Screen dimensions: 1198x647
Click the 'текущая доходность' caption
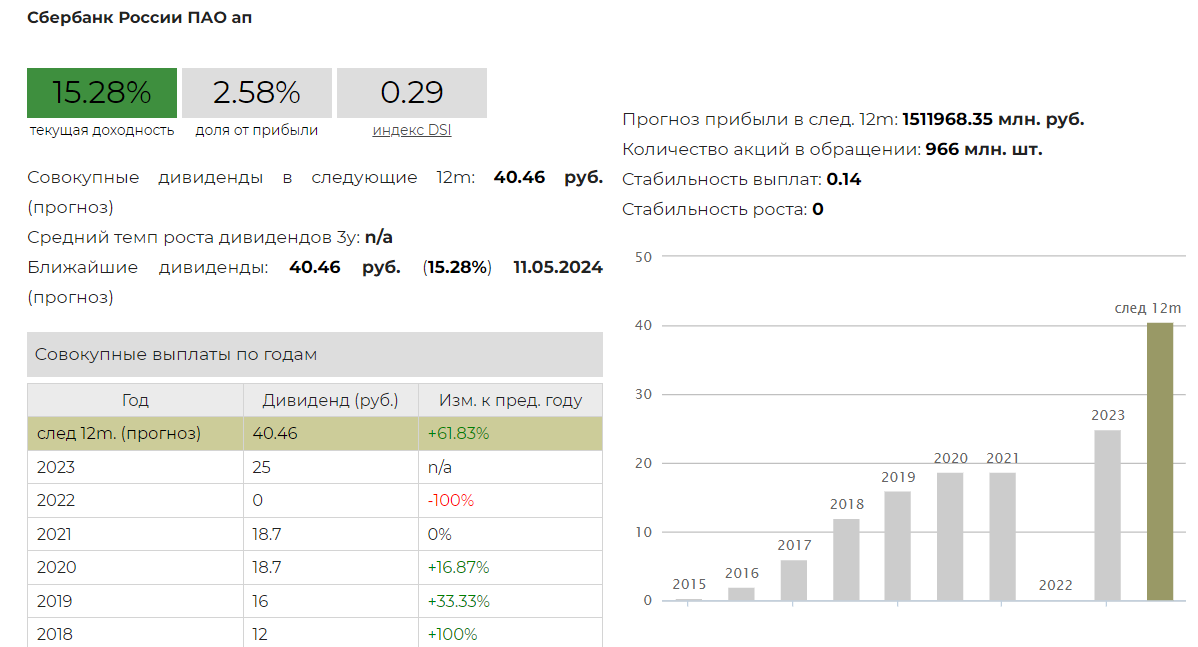click(102, 131)
